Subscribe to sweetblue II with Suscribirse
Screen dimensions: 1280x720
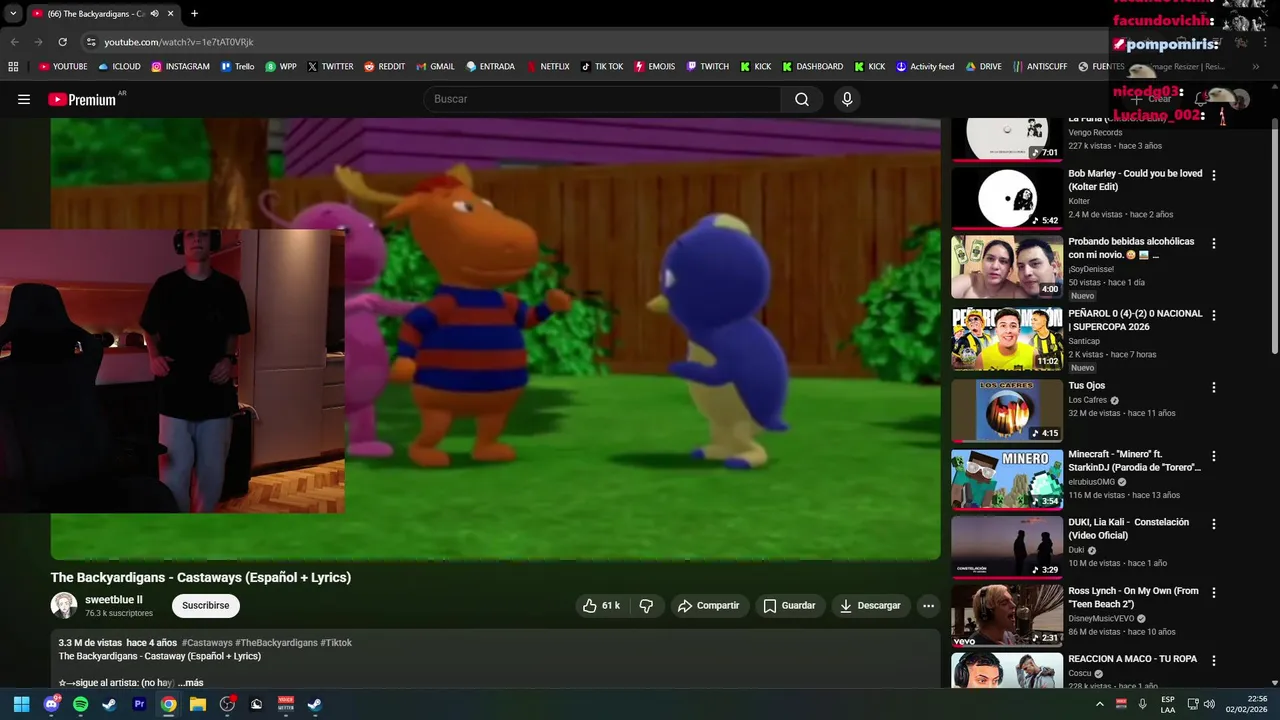click(206, 605)
